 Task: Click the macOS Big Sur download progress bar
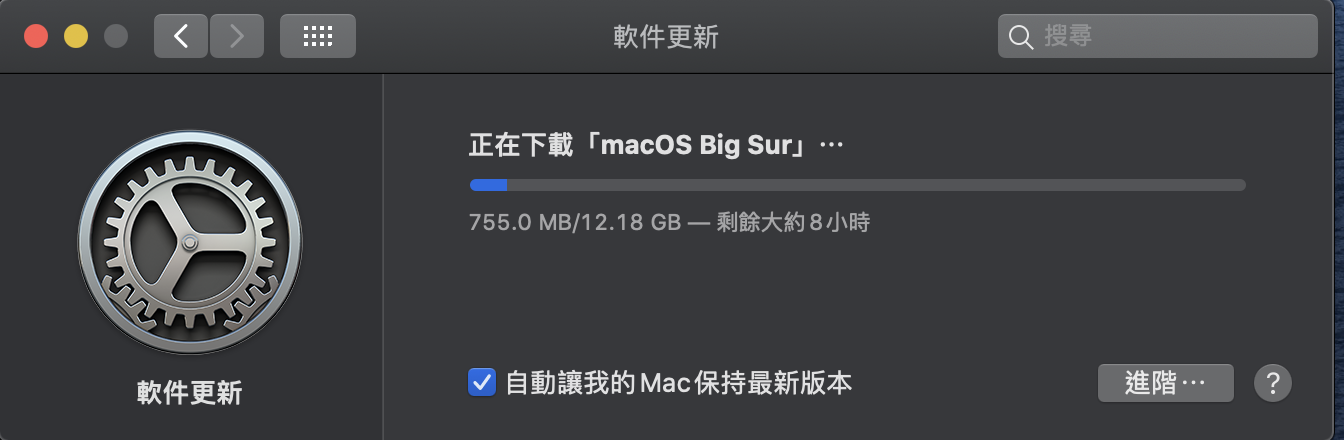858,185
